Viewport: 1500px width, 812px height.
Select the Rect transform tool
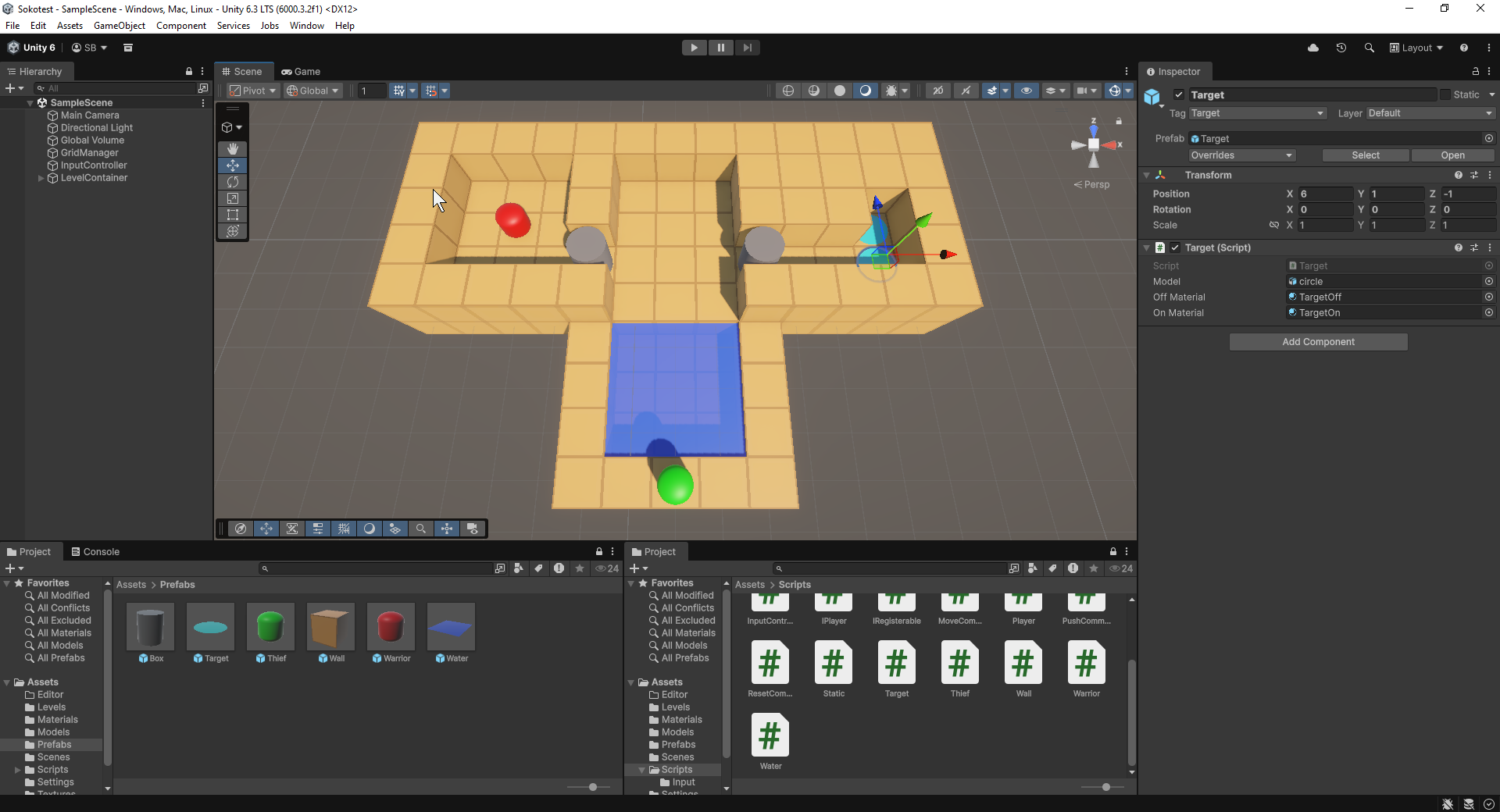click(232, 215)
